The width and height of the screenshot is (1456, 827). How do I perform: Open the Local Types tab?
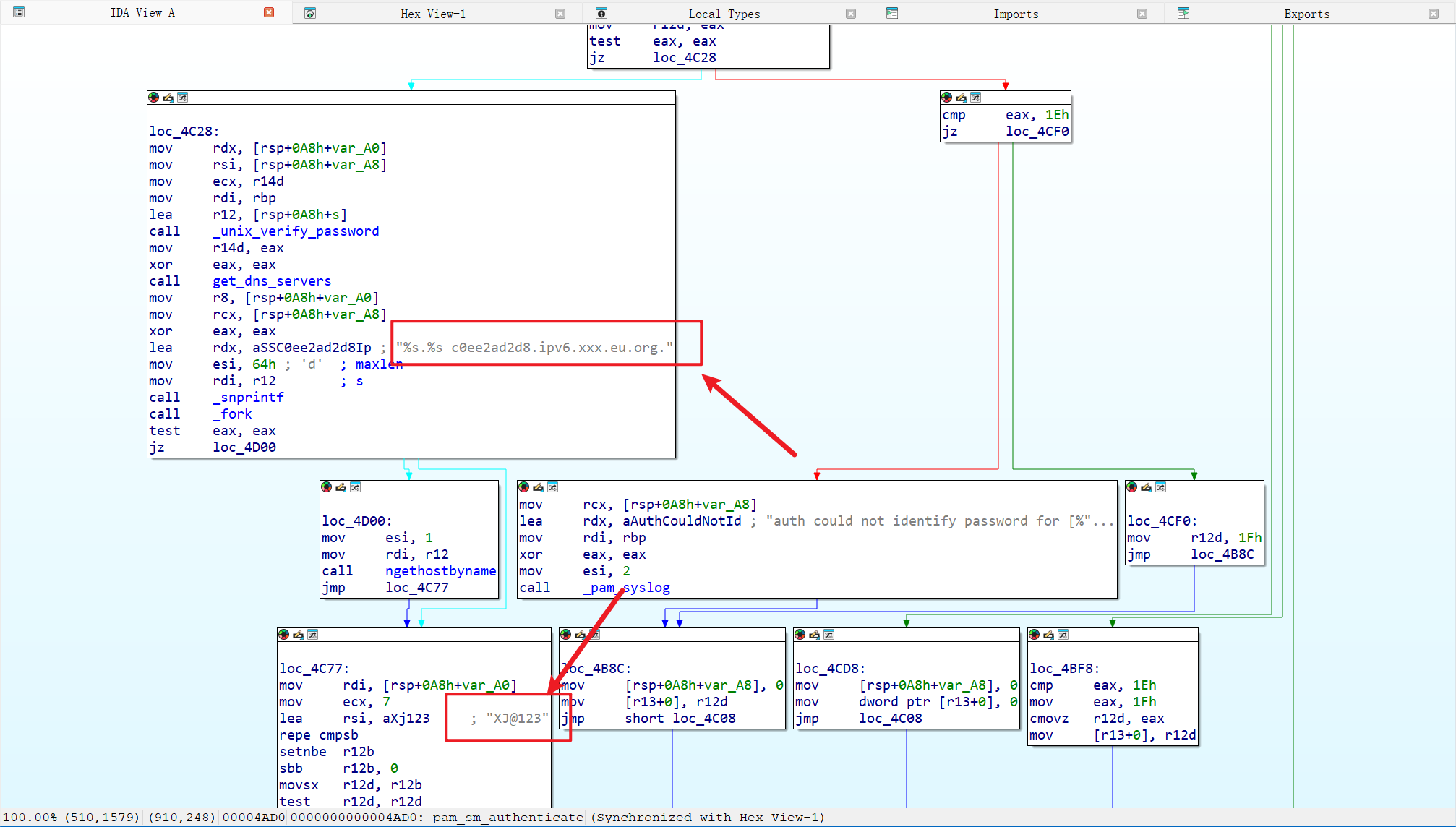(724, 14)
